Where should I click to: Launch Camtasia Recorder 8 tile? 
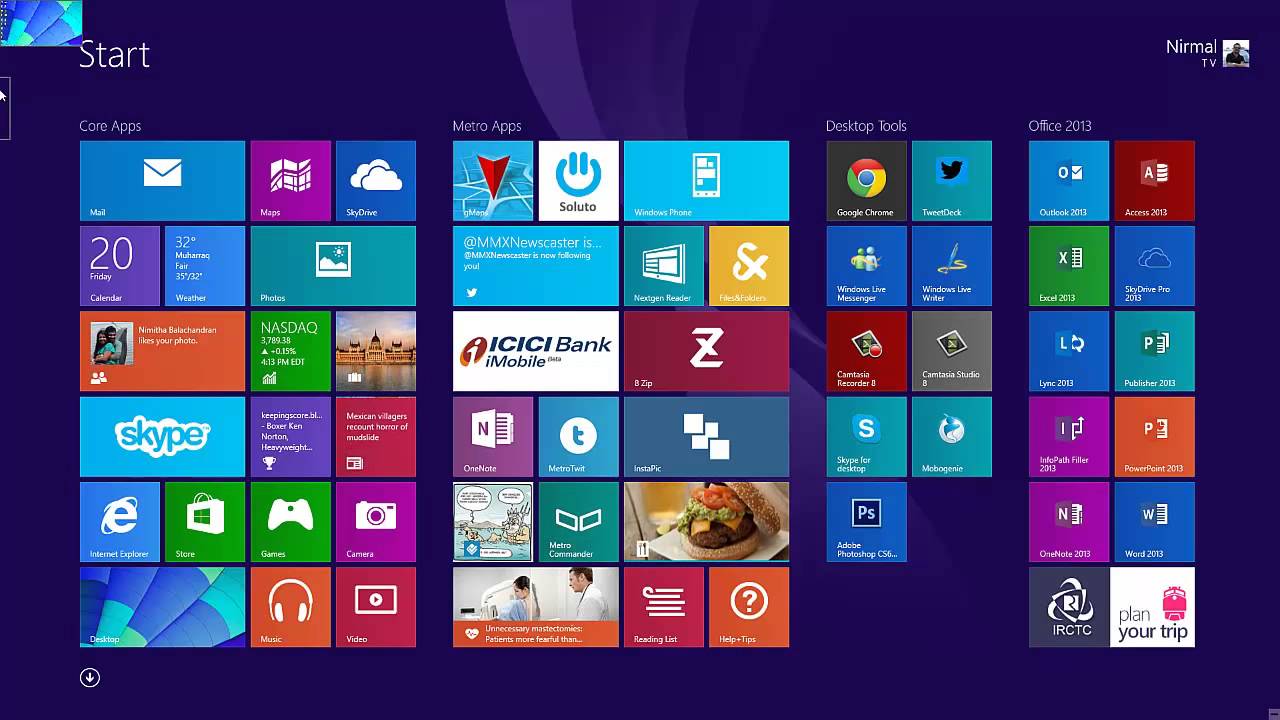point(866,351)
